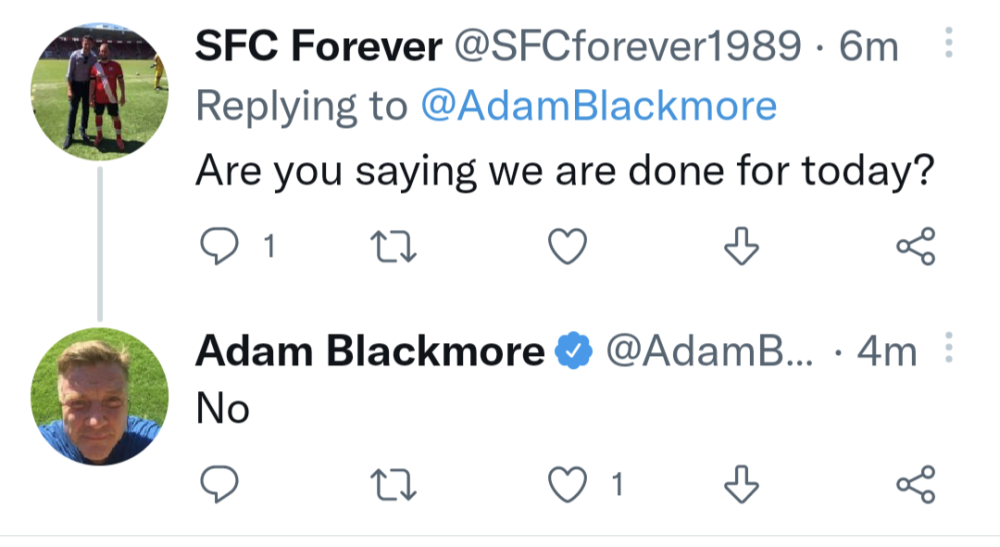Open the @AdamBlackmore mention link
1000x547 pixels.
598,106
